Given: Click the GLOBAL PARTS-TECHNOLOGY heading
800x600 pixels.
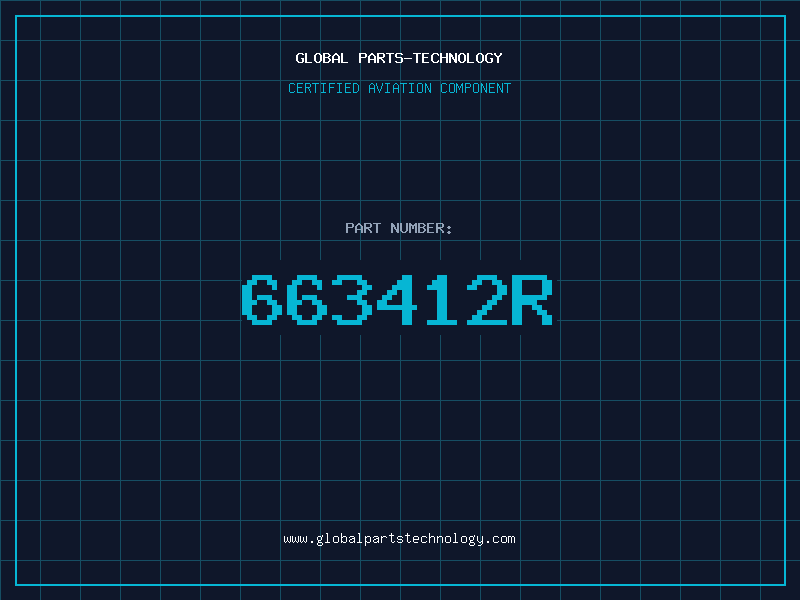Looking at the screenshot, I should (399, 58).
